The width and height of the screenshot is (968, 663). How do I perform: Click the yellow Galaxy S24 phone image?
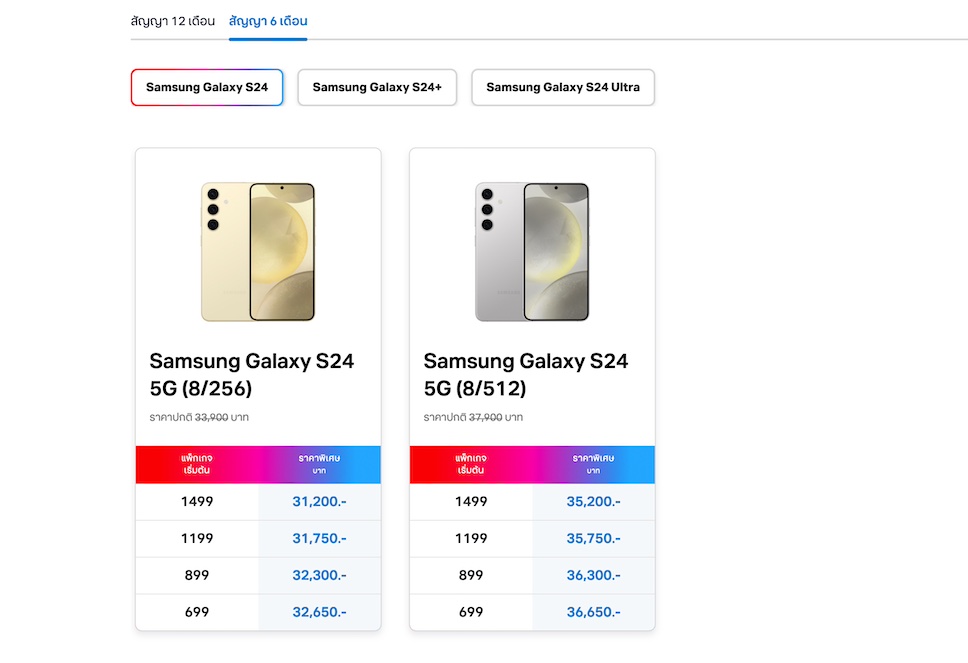point(258,252)
